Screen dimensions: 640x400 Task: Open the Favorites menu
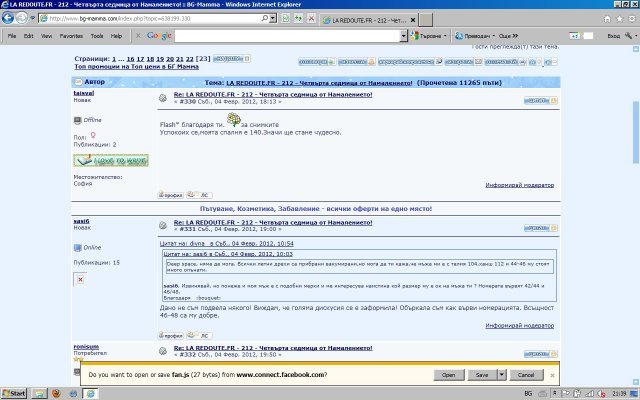[x=70, y=35]
